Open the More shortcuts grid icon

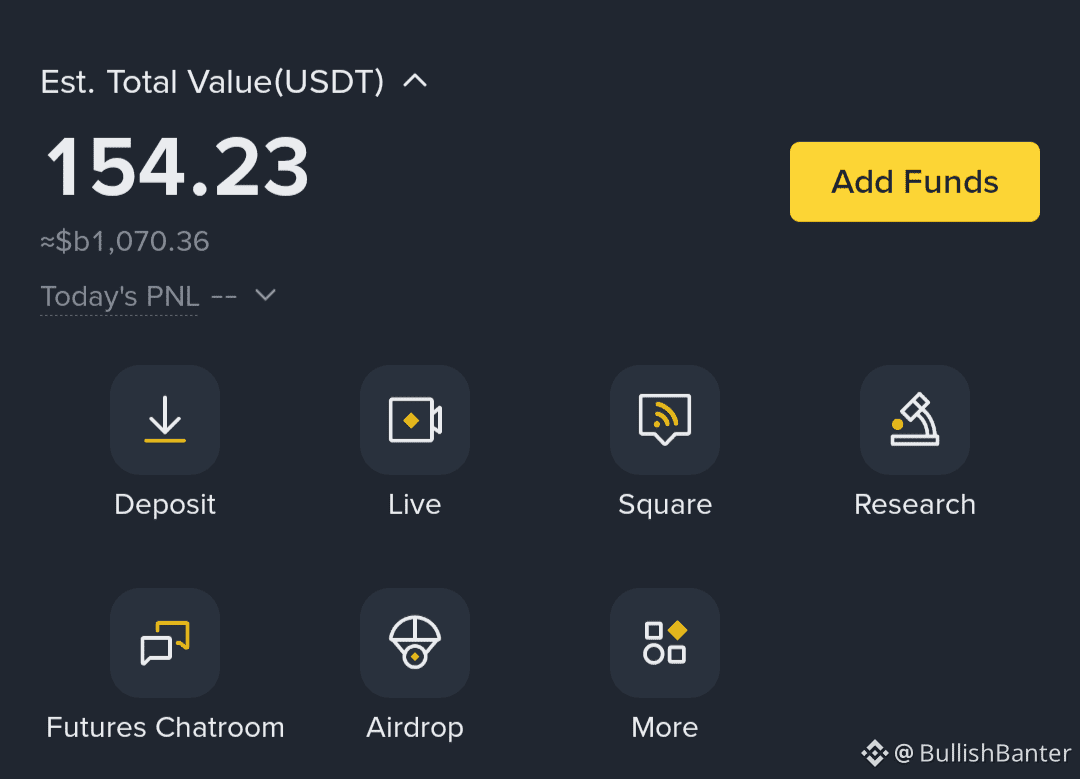(665, 643)
